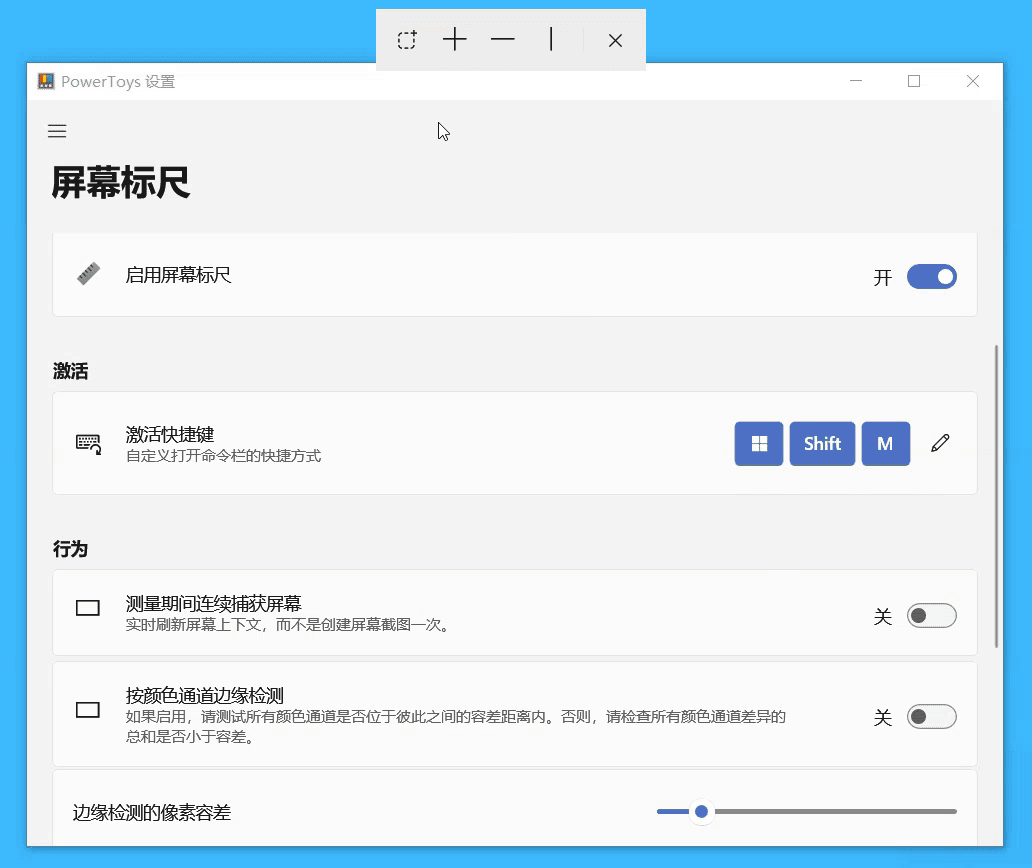The height and width of the screenshot is (868, 1032).
Task: Click the 行为 section heading
Action: [70, 549]
